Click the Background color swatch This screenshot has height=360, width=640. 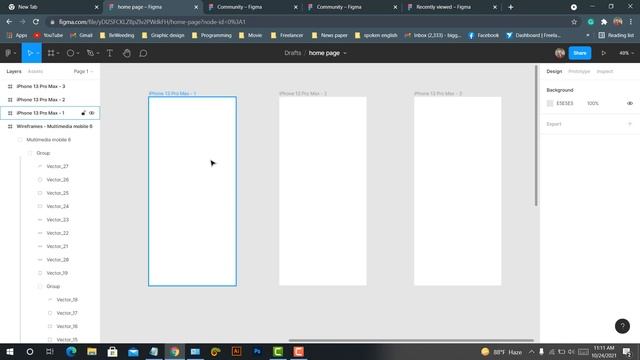point(550,103)
